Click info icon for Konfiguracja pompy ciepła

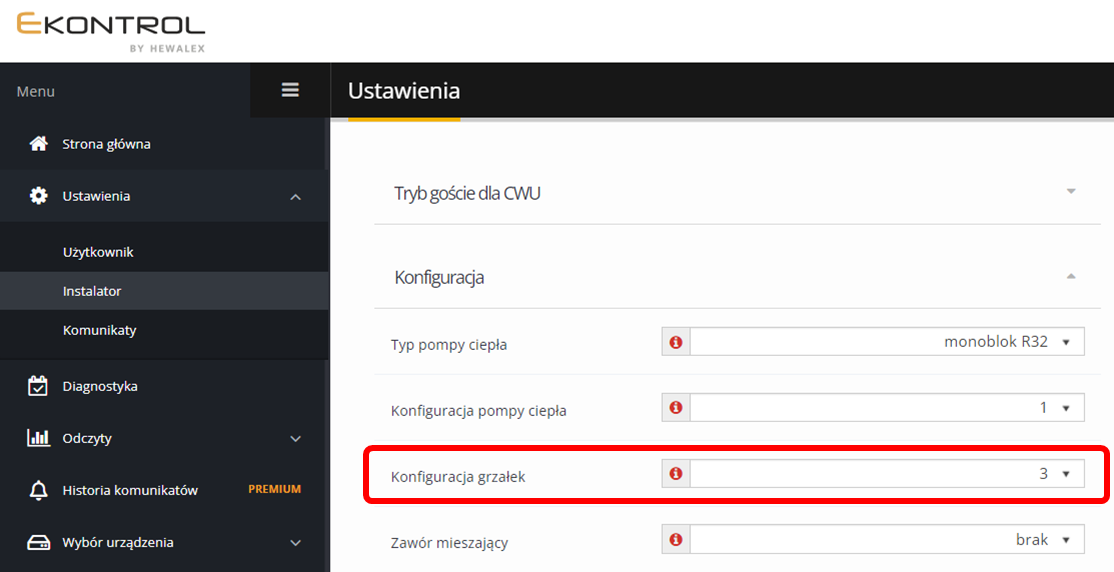click(676, 408)
